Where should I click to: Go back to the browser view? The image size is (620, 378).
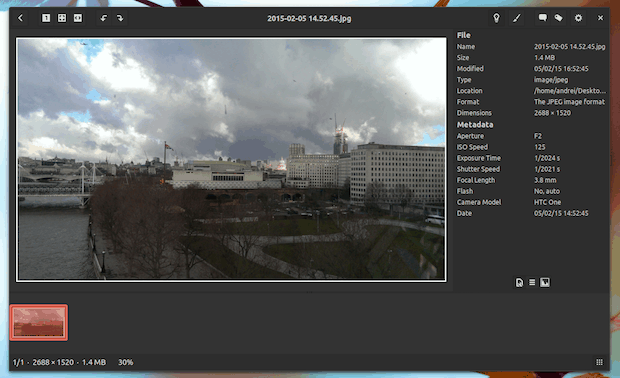pos(21,18)
